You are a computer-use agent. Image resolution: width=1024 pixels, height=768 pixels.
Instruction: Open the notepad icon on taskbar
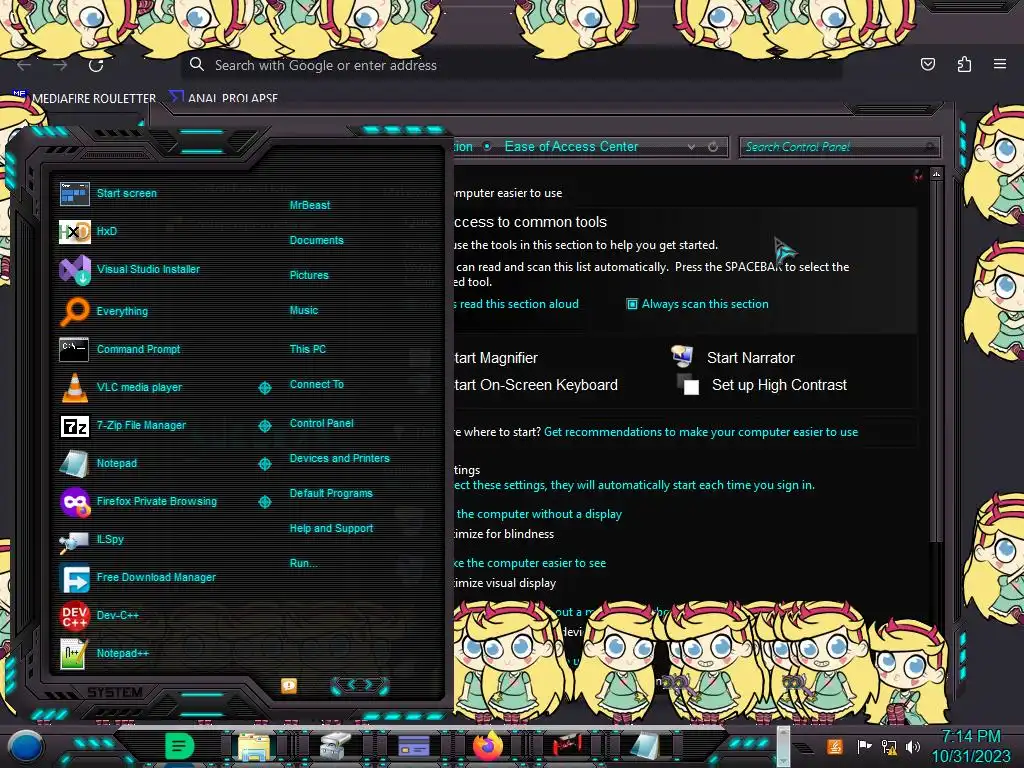pos(644,746)
